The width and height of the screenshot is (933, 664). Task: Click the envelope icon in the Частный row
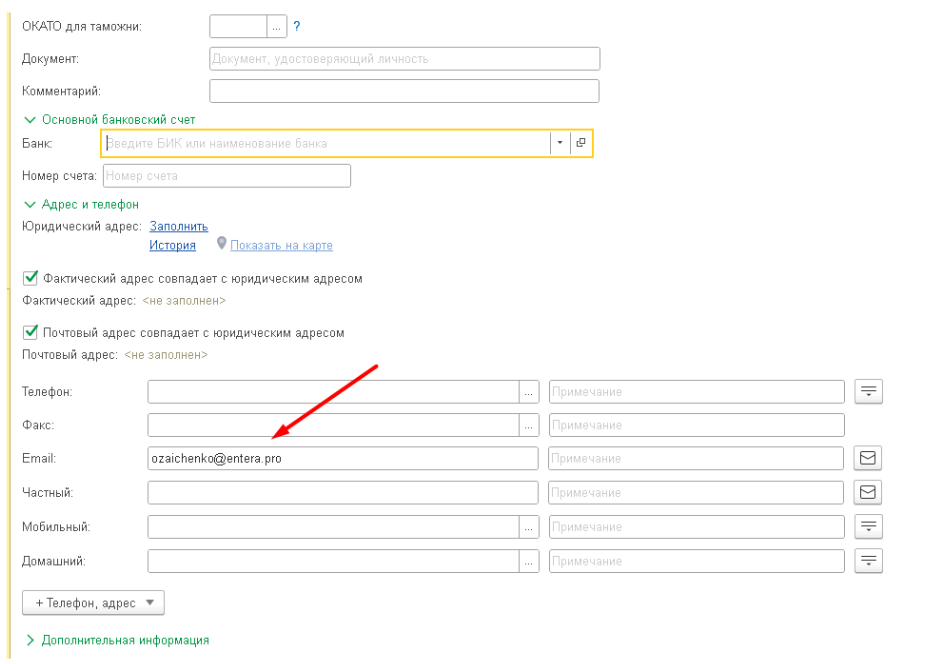click(868, 492)
